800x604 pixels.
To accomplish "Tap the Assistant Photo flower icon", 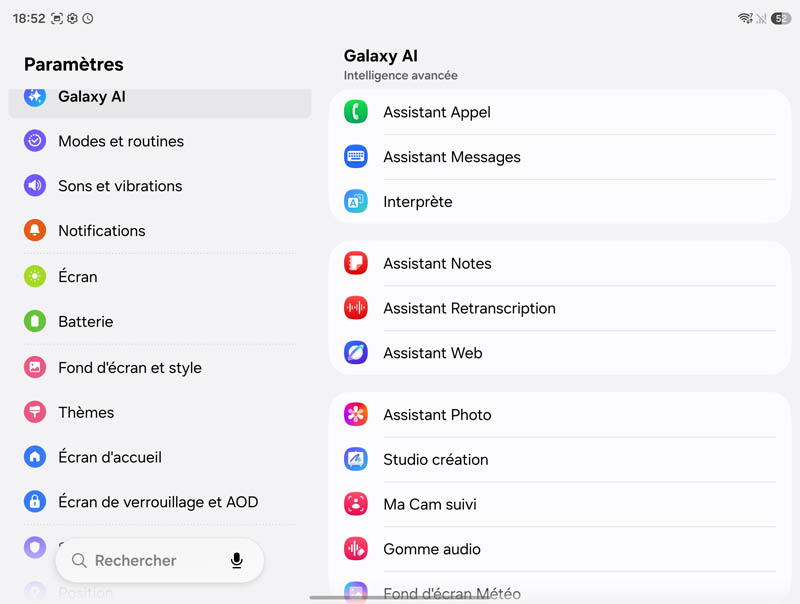I will pos(356,415).
